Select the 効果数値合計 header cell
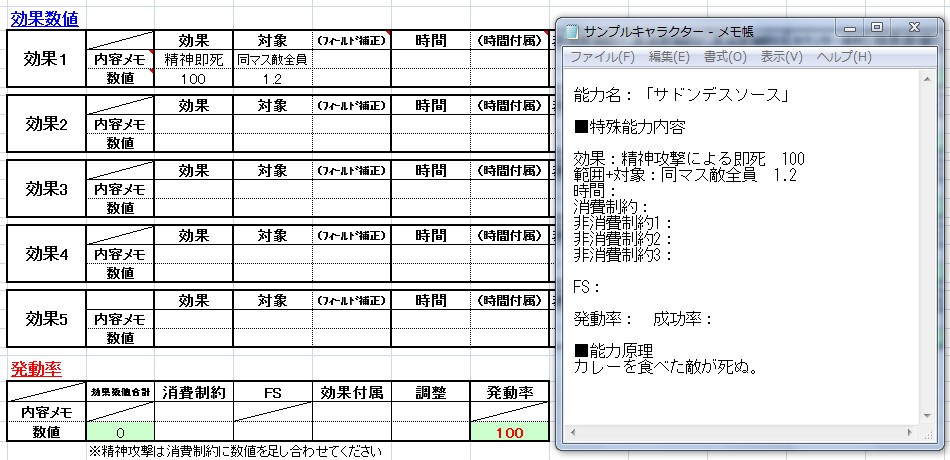The height and width of the screenshot is (460, 950). pos(120,393)
